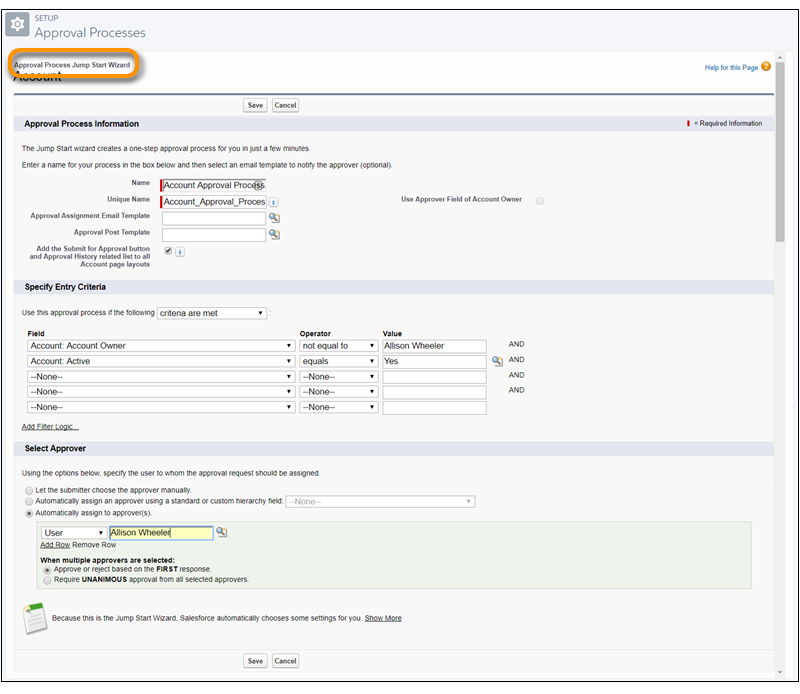Open the Account: Active field dropdown

[x=161, y=361]
